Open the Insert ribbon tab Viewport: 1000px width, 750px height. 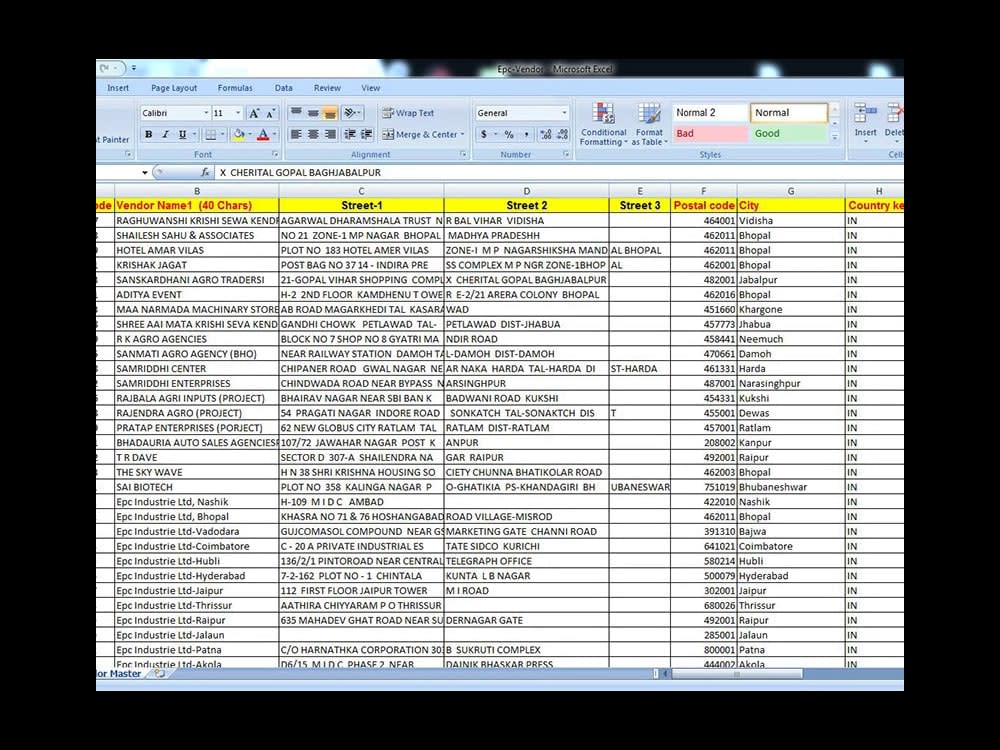pos(118,88)
